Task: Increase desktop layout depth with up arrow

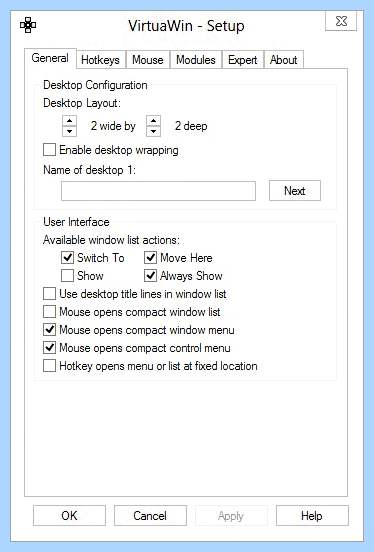Action: (x=154, y=121)
